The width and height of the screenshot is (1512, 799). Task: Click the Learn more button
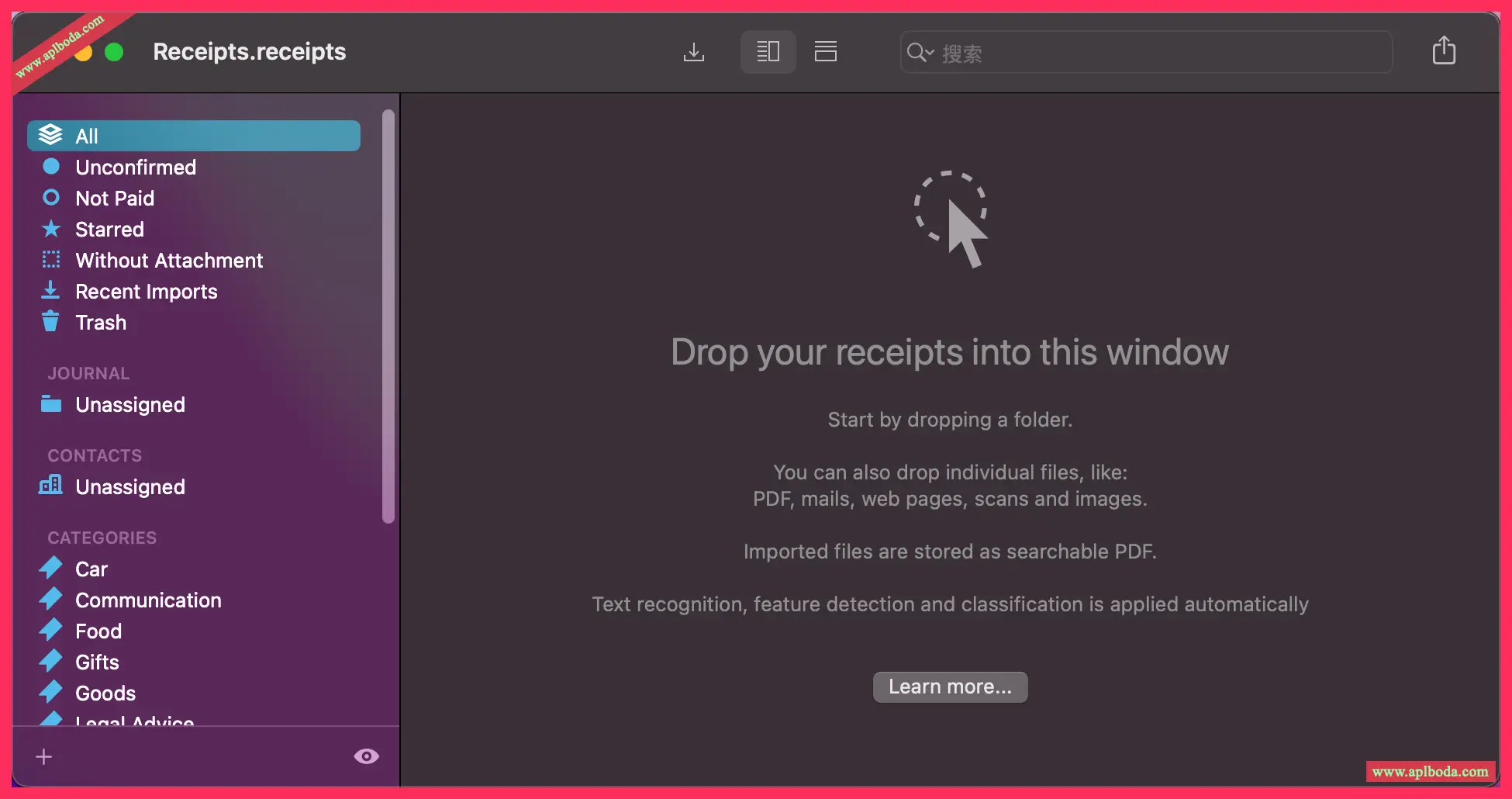(950, 687)
